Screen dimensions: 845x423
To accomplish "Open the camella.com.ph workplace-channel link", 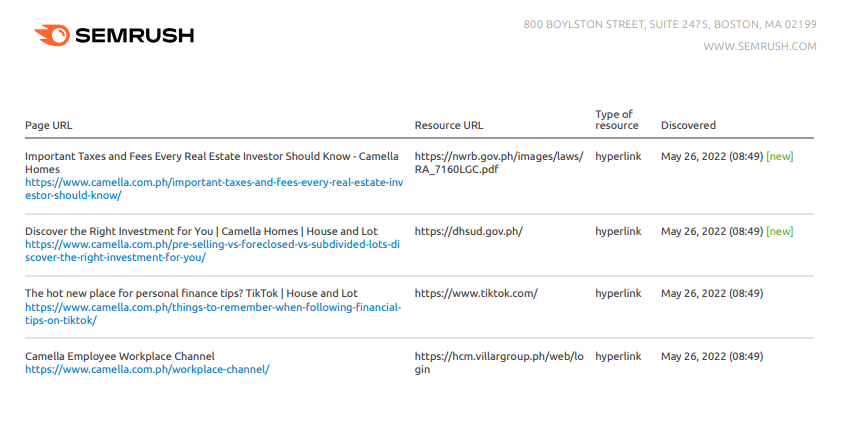I will click(x=147, y=370).
